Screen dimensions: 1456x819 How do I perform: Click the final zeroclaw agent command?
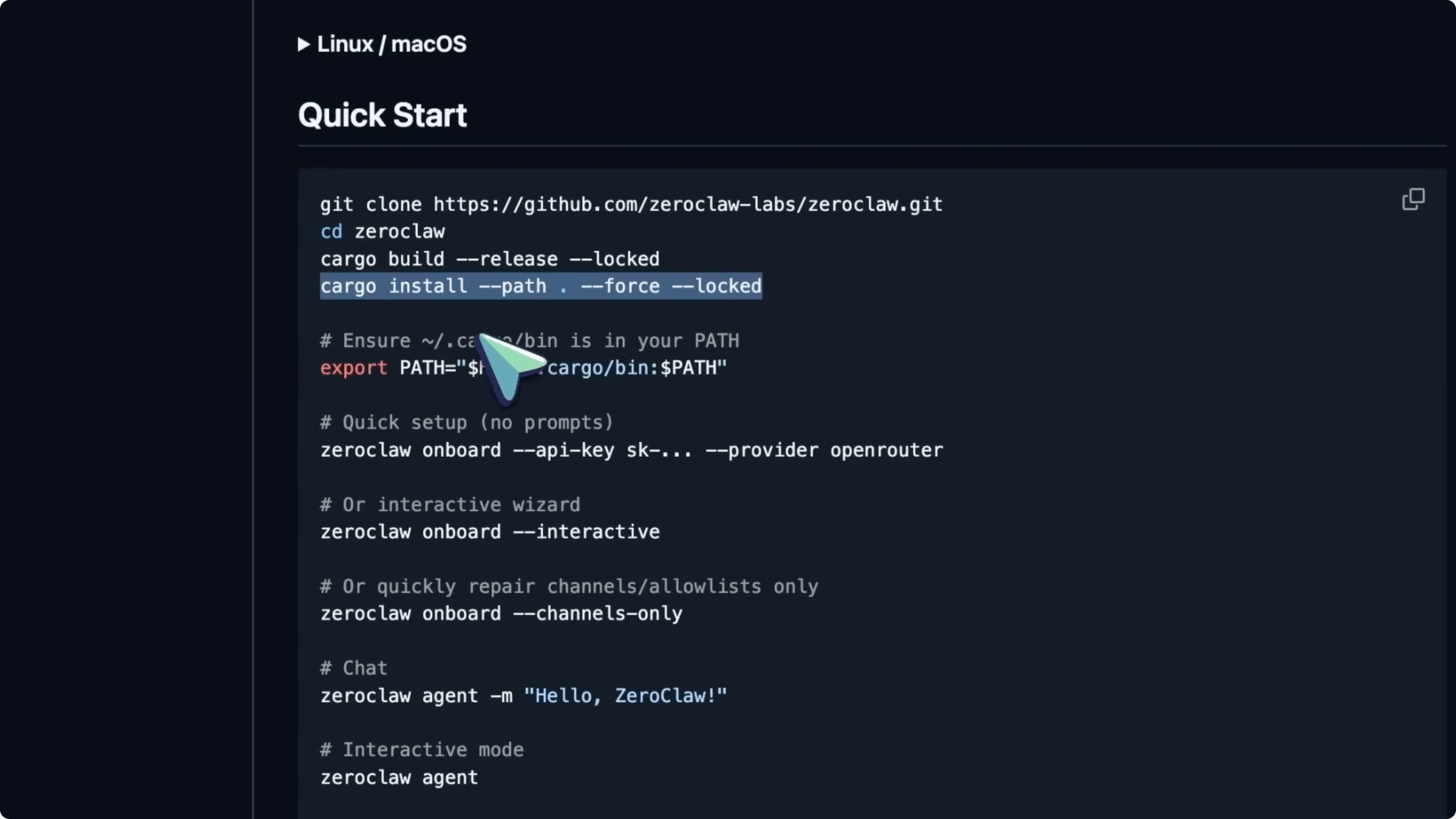[399, 778]
